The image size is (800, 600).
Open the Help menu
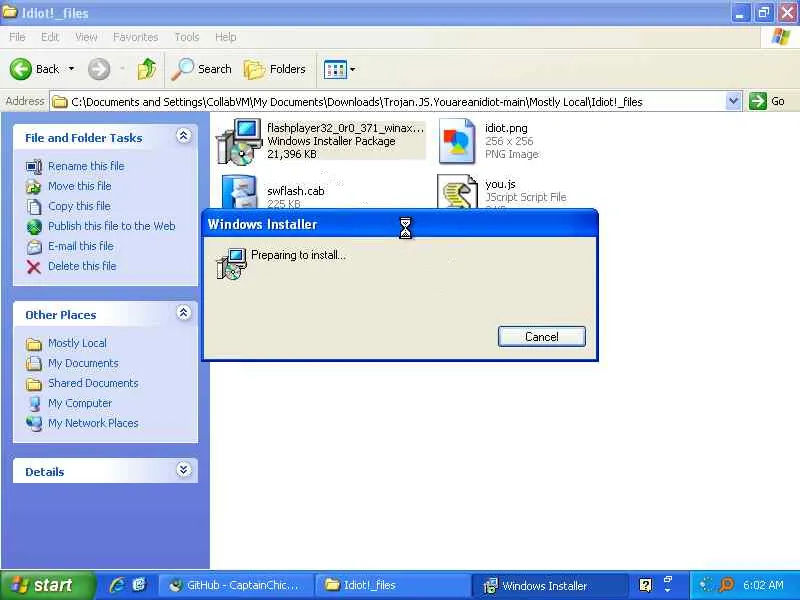pos(226,37)
